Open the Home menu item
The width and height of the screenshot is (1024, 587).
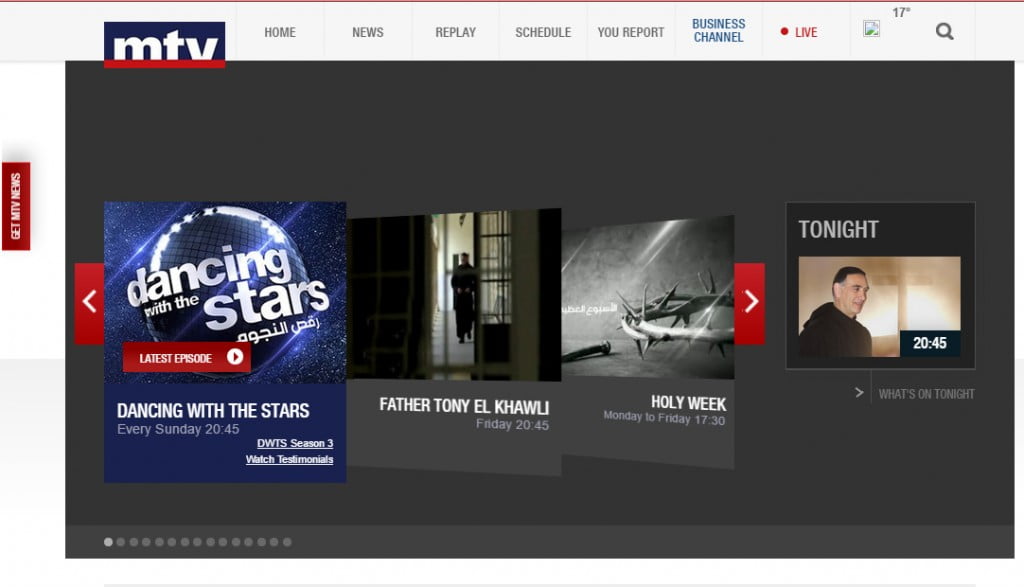coord(280,32)
